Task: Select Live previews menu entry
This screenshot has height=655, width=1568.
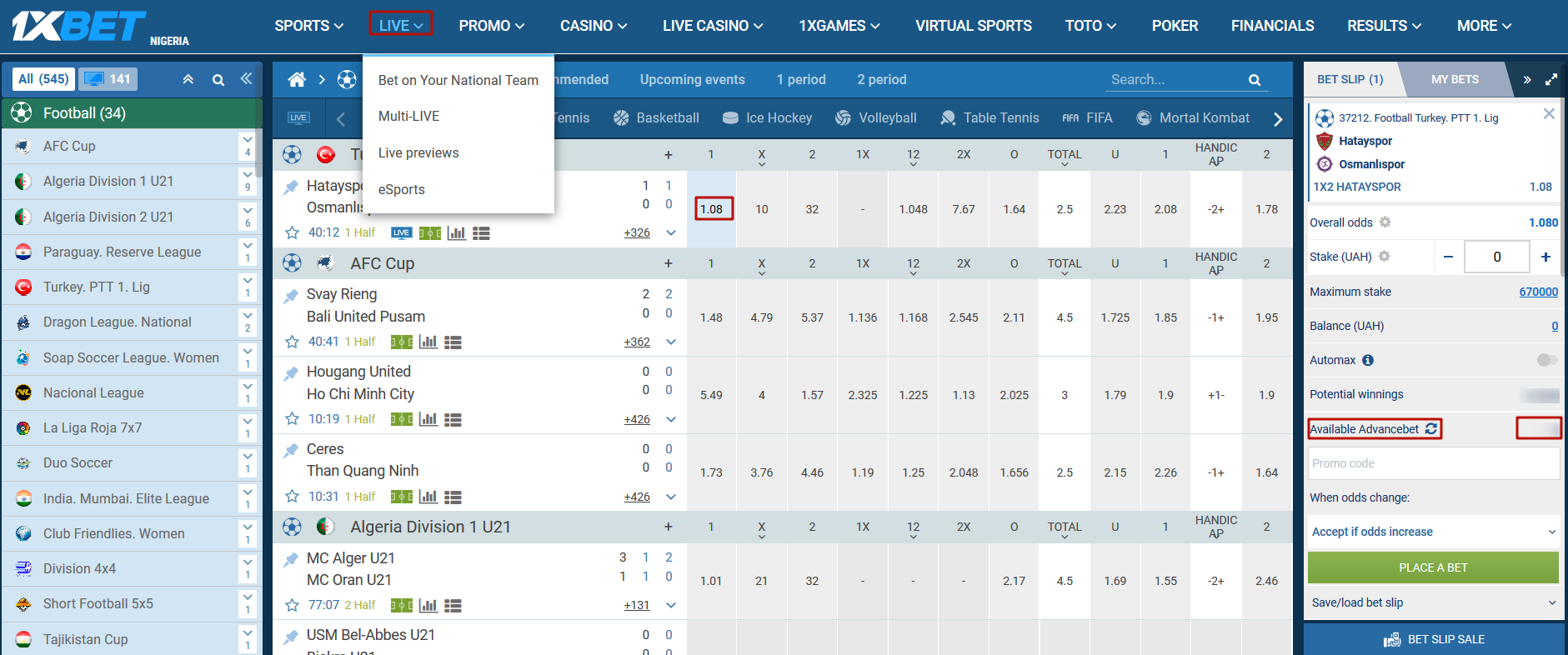Action: point(418,152)
